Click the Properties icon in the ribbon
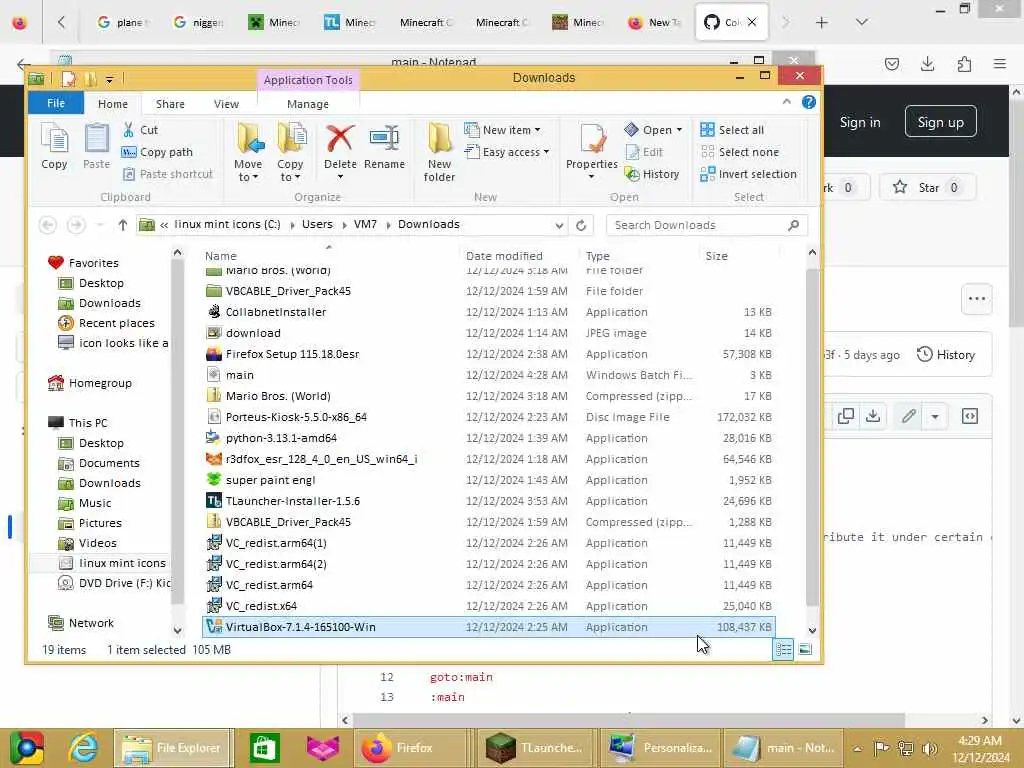 592,138
